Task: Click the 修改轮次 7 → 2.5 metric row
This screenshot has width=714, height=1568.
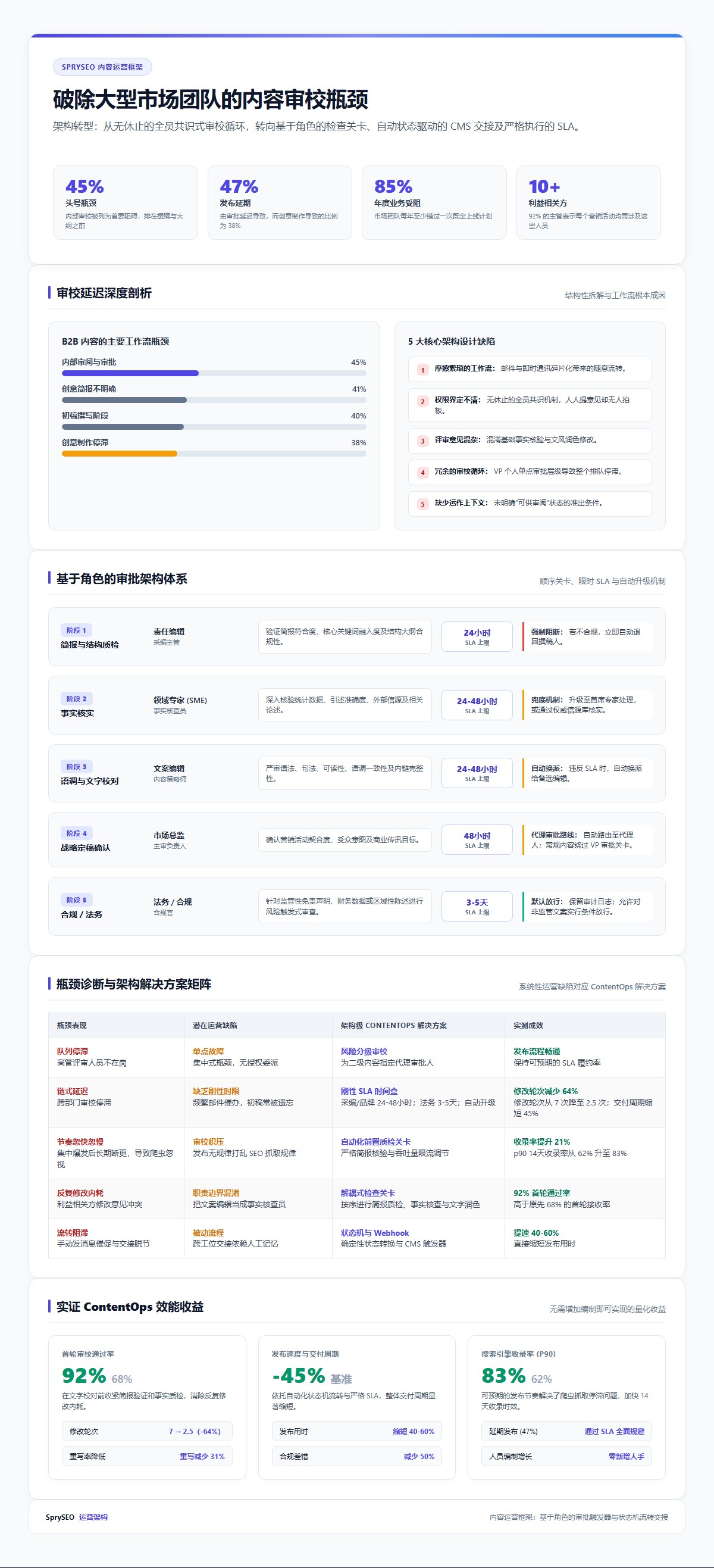Action: [147, 1431]
